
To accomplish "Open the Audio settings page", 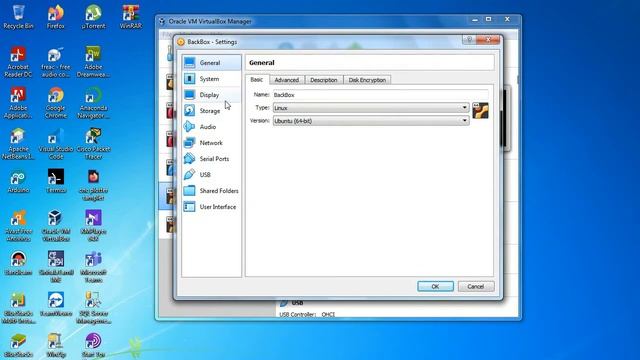I will (x=211, y=127).
